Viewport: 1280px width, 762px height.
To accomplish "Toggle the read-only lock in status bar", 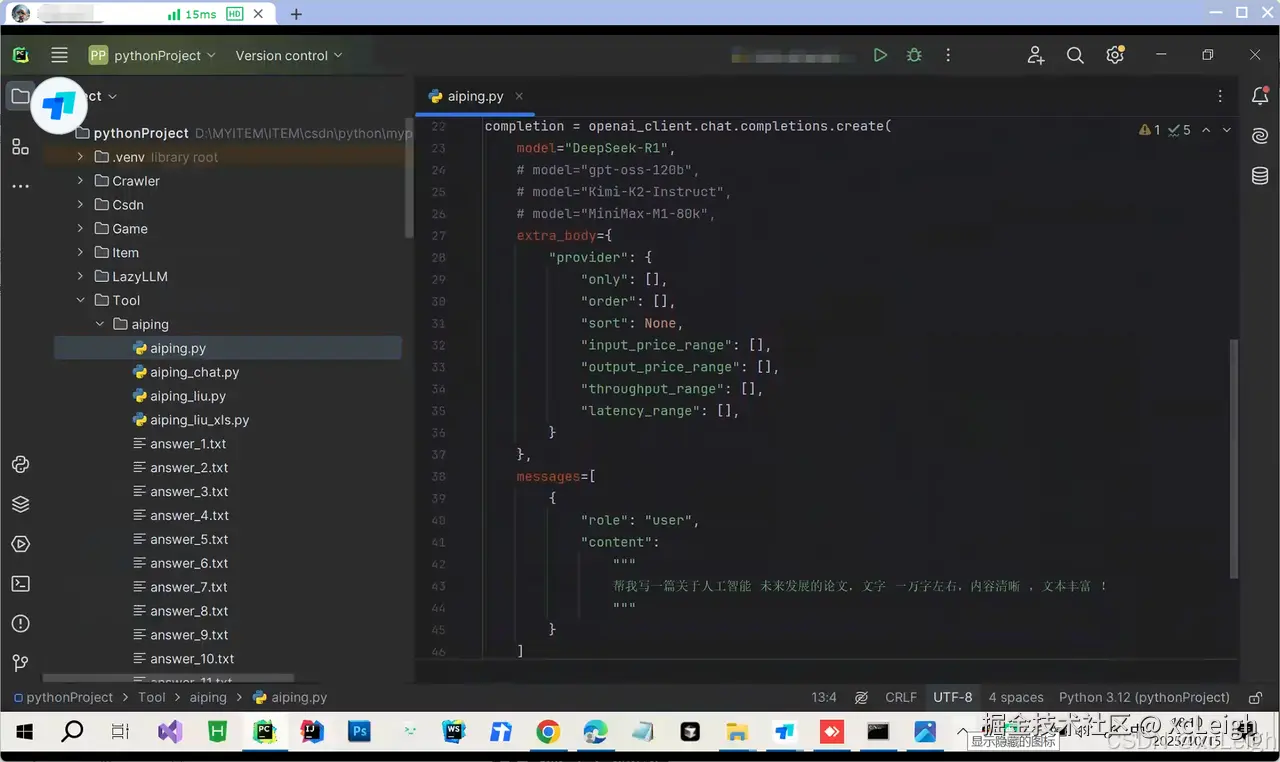I will pos(1256,697).
